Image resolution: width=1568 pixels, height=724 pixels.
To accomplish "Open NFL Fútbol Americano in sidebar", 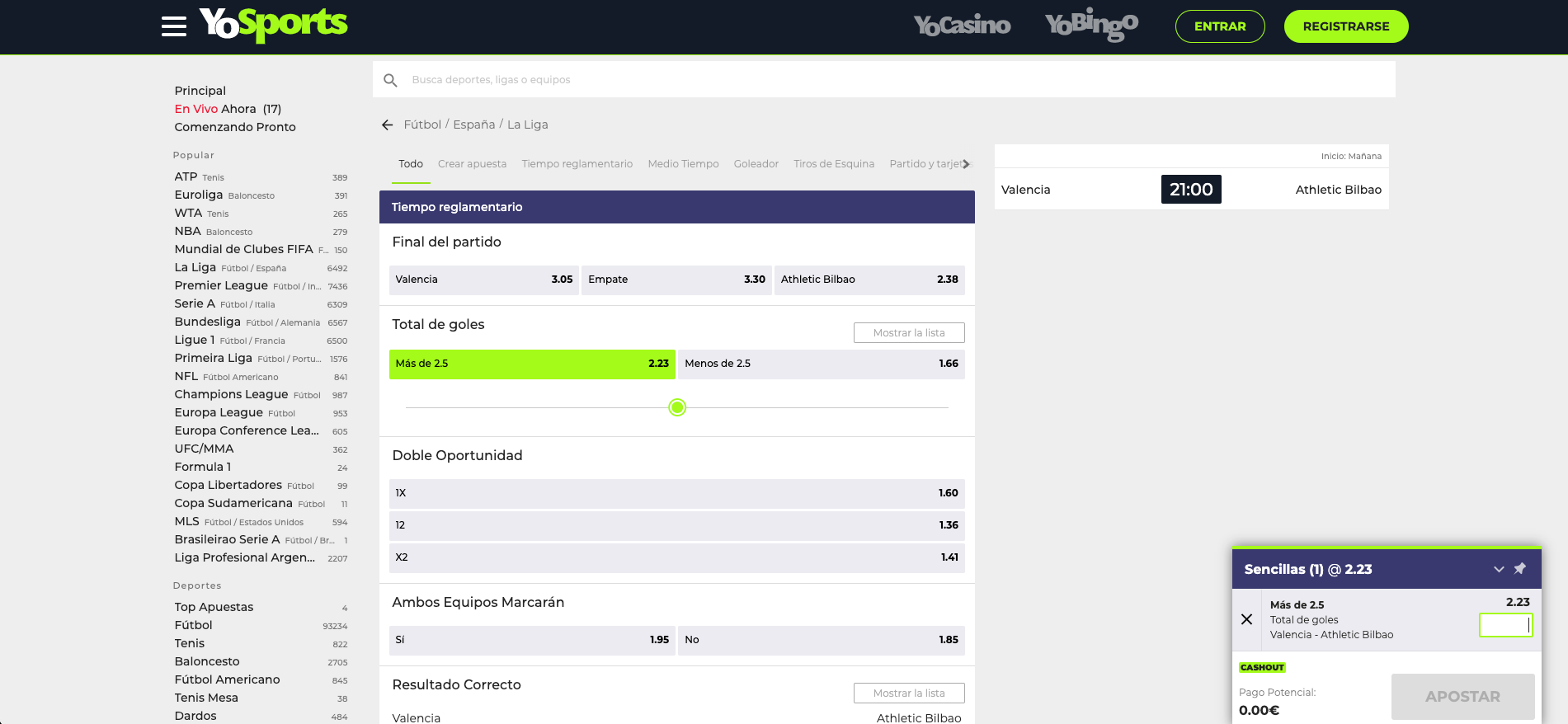I will point(261,376).
